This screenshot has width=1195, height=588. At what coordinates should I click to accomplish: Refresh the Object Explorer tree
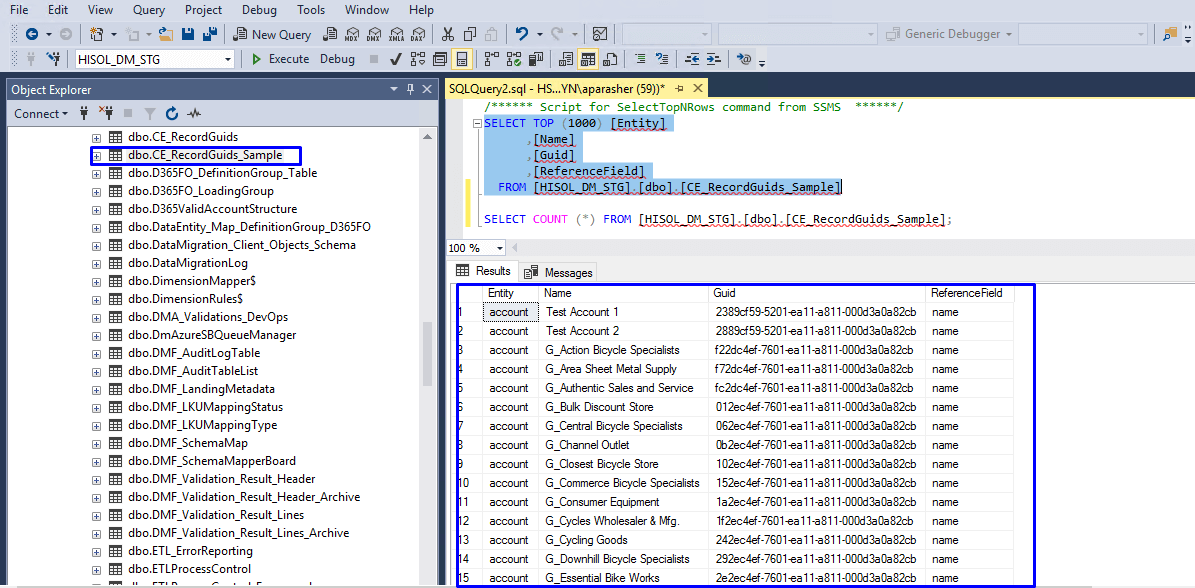172,114
